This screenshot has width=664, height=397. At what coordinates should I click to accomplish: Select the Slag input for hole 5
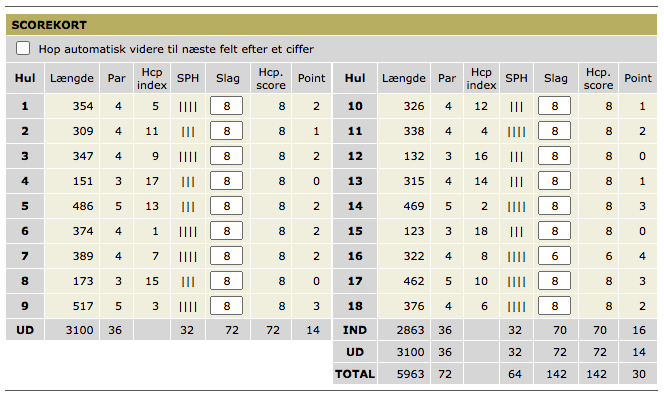[227, 206]
